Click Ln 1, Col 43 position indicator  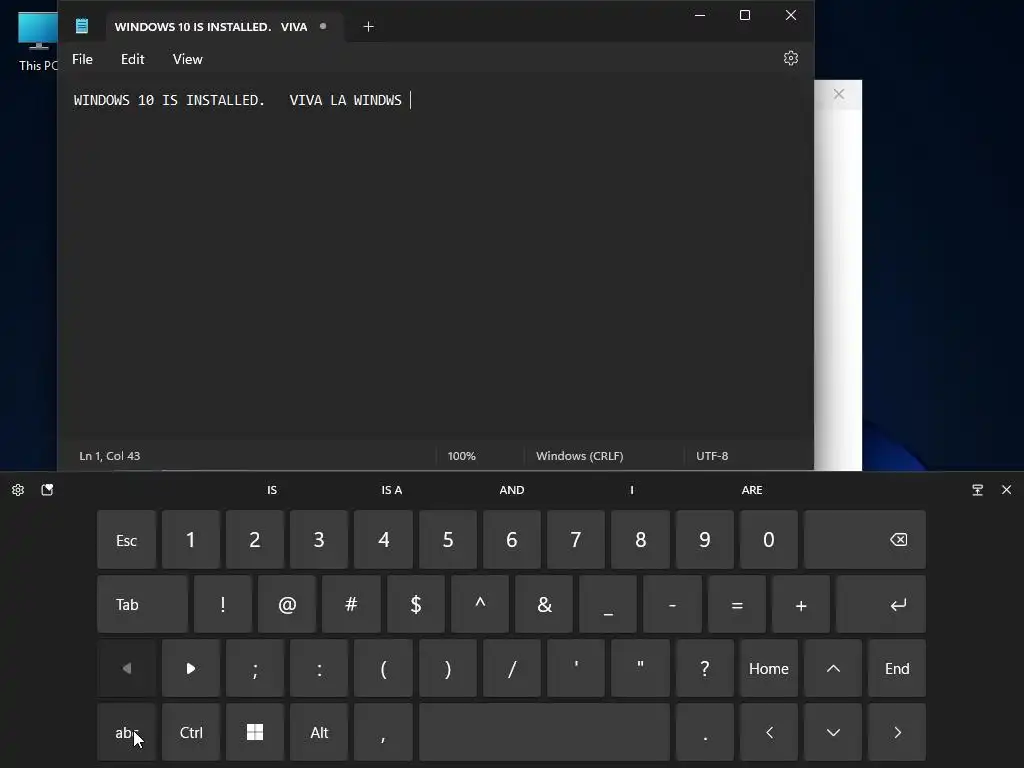coord(110,456)
